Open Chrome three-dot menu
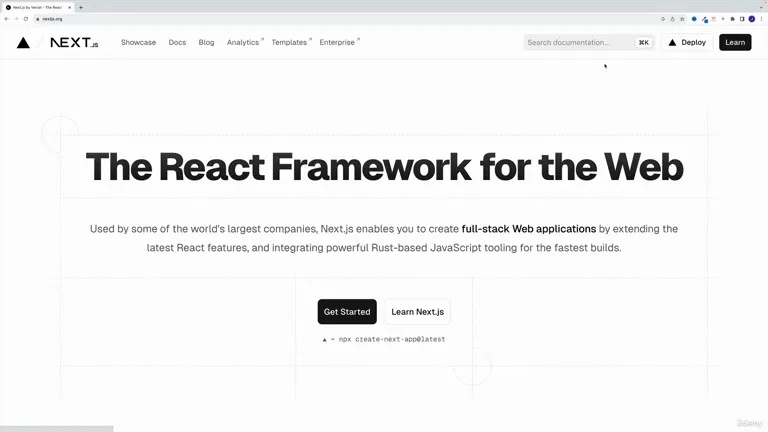 click(761, 19)
